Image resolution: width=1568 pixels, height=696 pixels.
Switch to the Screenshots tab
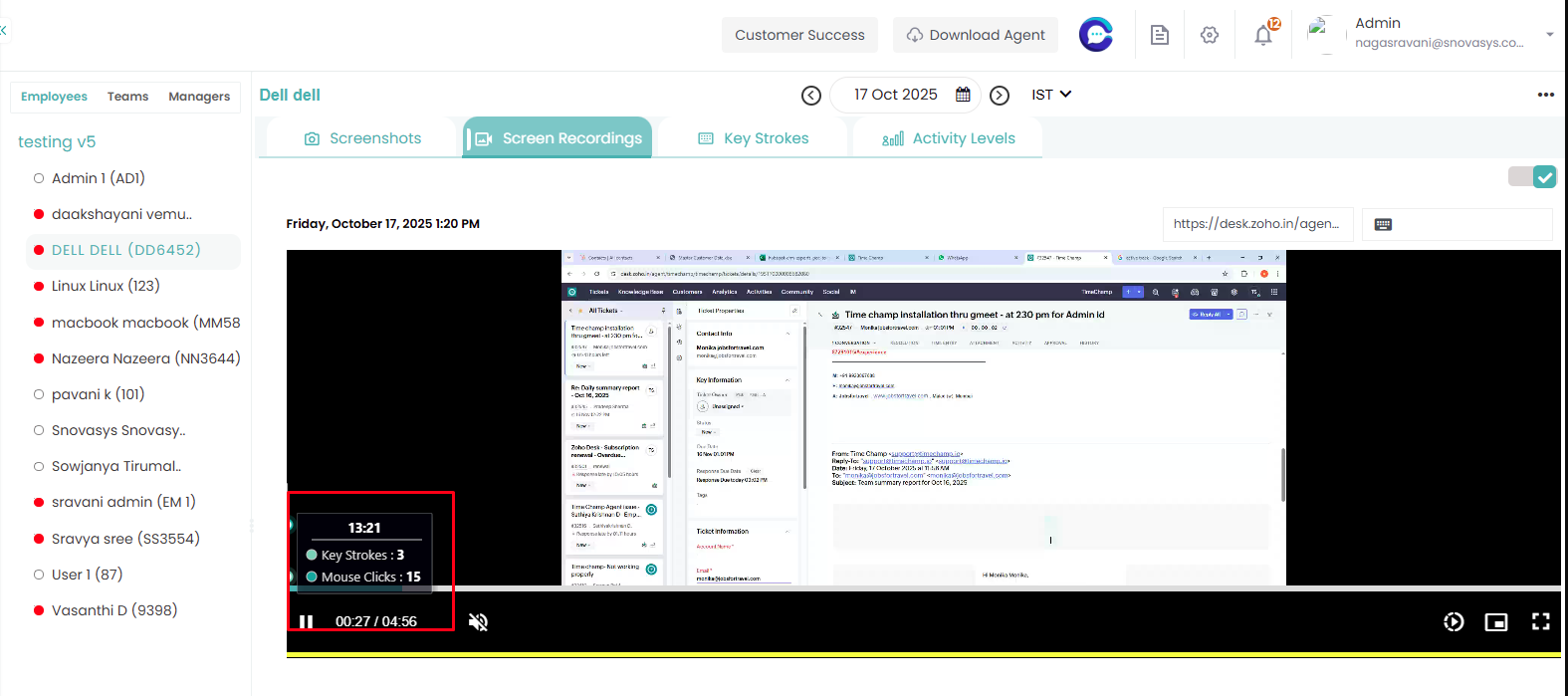(x=362, y=138)
